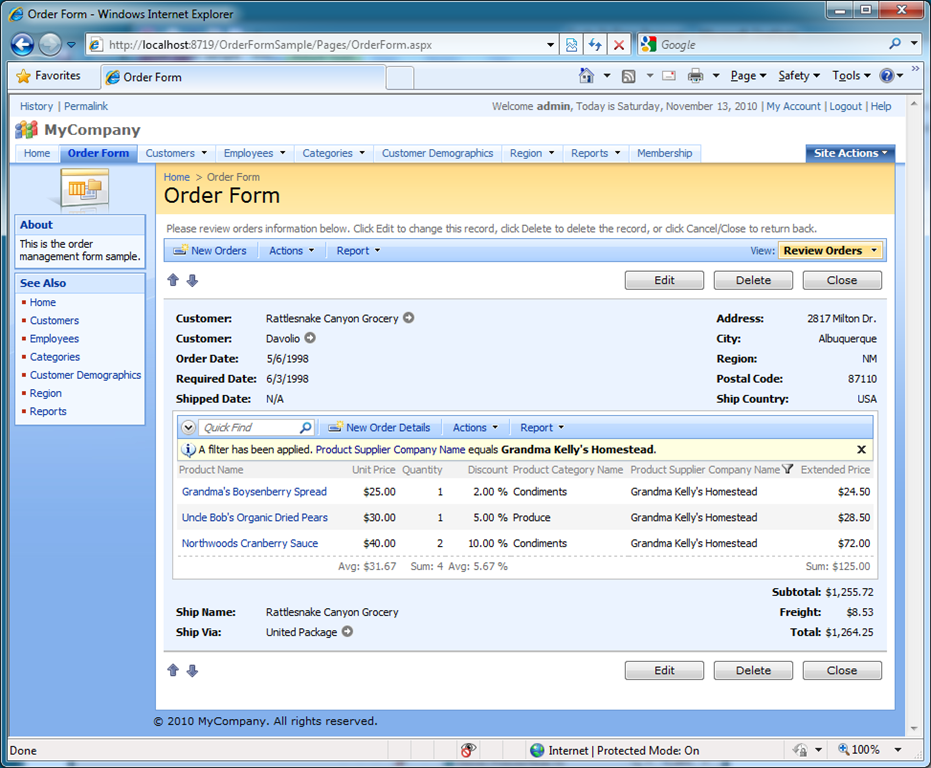The height and width of the screenshot is (768, 931).
Task: Open the Site Actions dropdown
Action: coord(850,153)
